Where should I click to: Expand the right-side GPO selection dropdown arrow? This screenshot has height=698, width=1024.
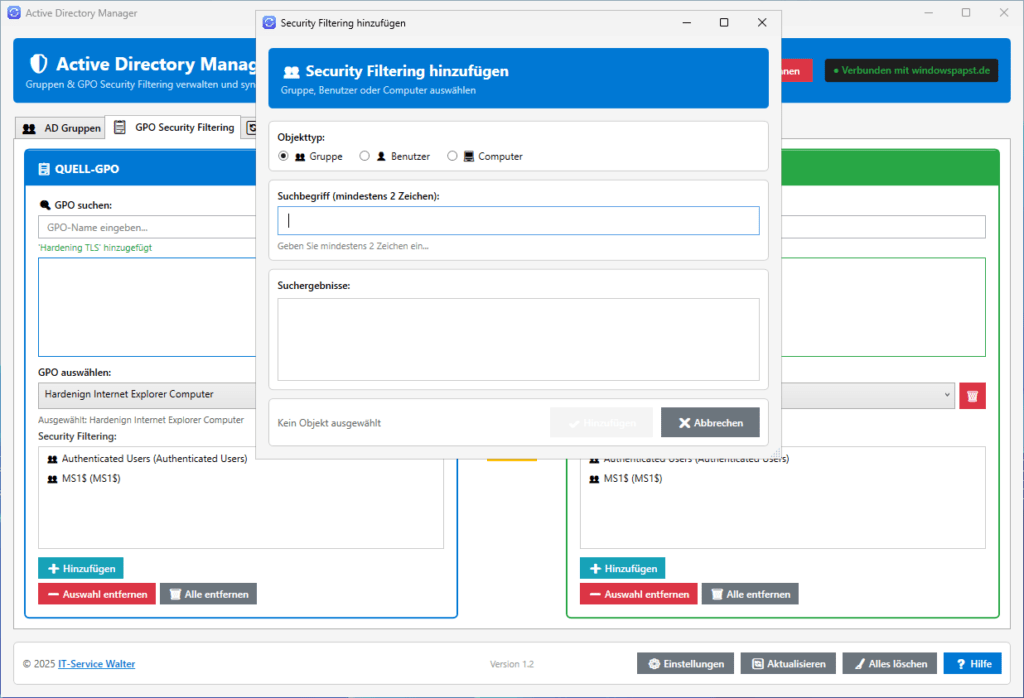(x=948, y=395)
